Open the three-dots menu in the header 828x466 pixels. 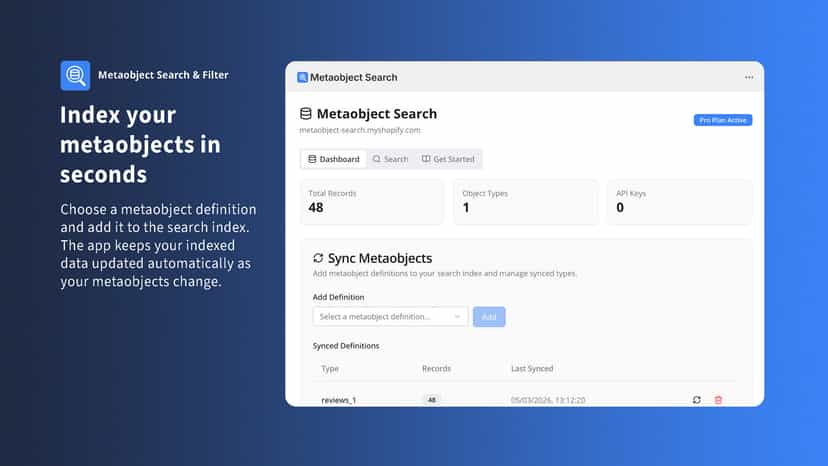749,77
